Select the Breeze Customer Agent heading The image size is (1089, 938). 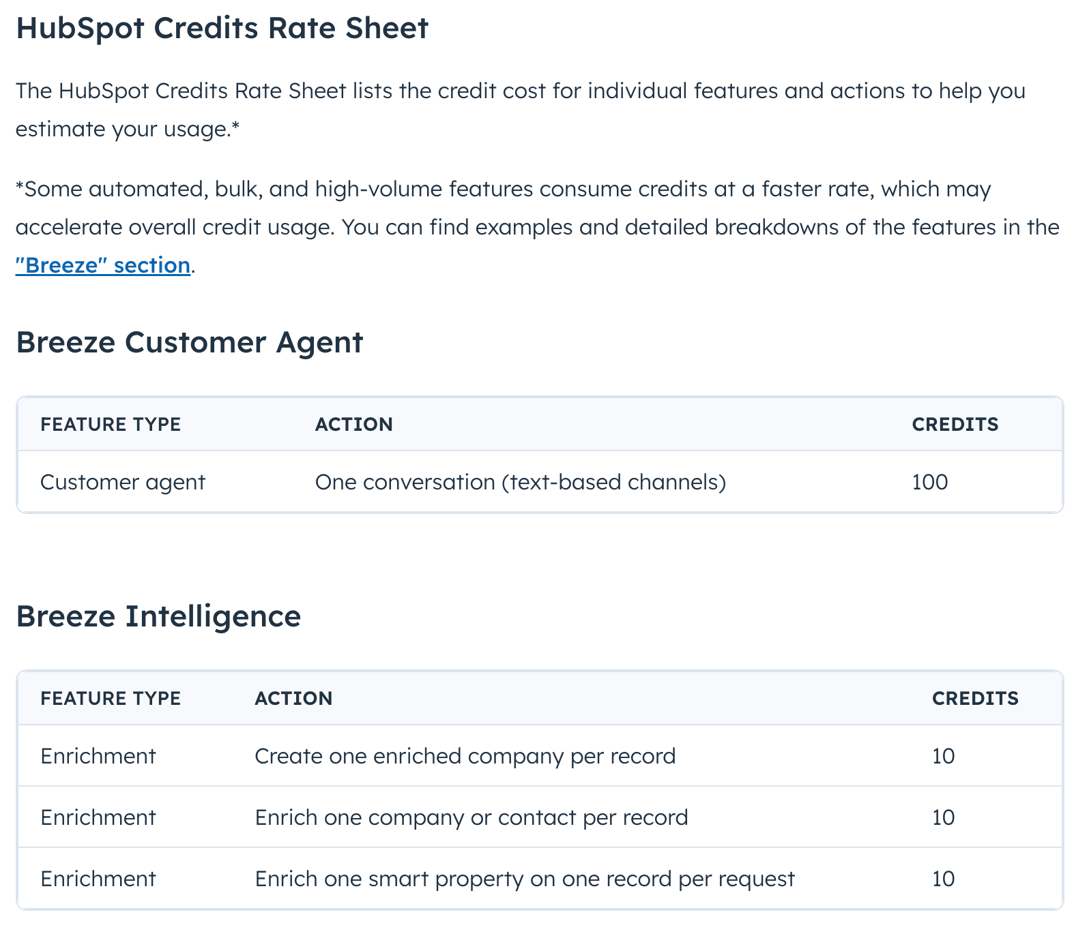[189, 342]
